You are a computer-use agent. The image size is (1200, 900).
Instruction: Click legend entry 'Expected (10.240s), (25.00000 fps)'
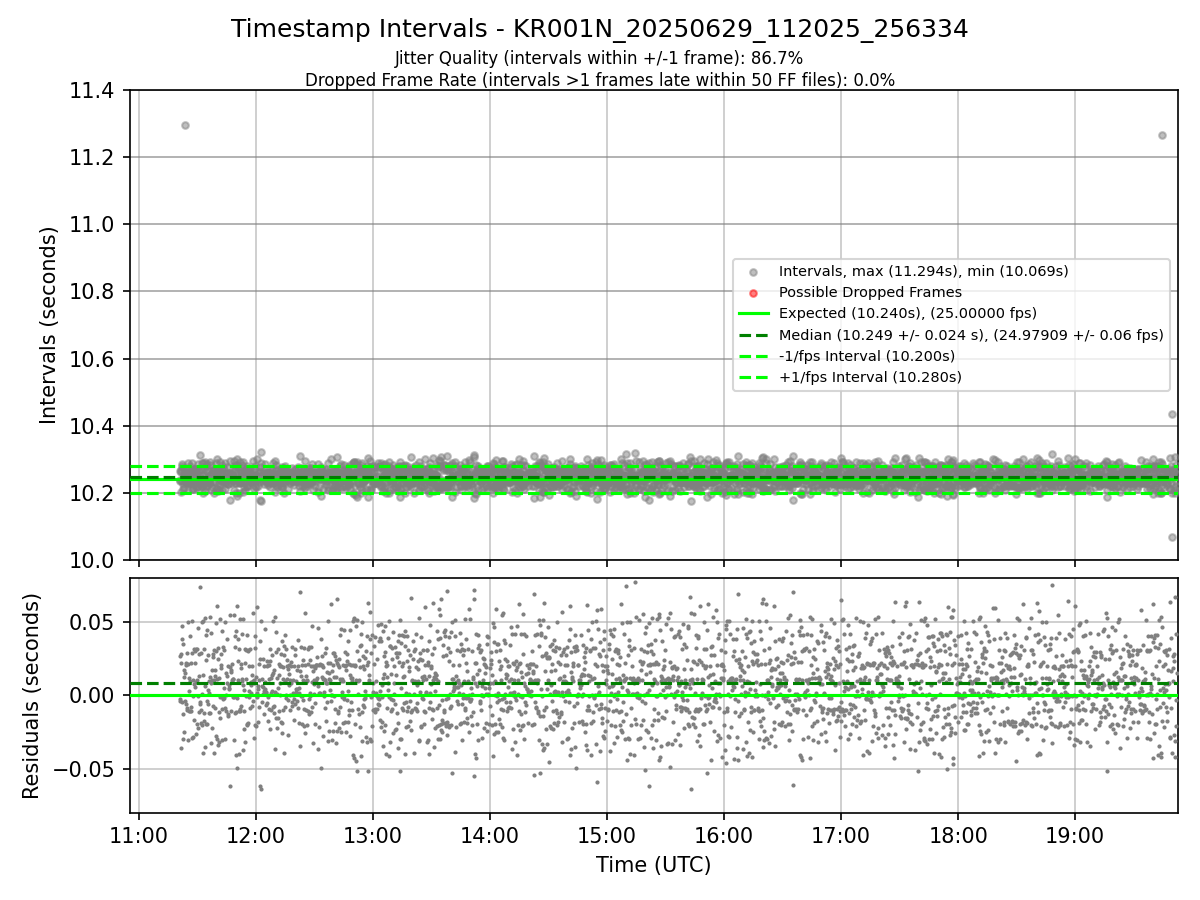click(x=908, y=313)
